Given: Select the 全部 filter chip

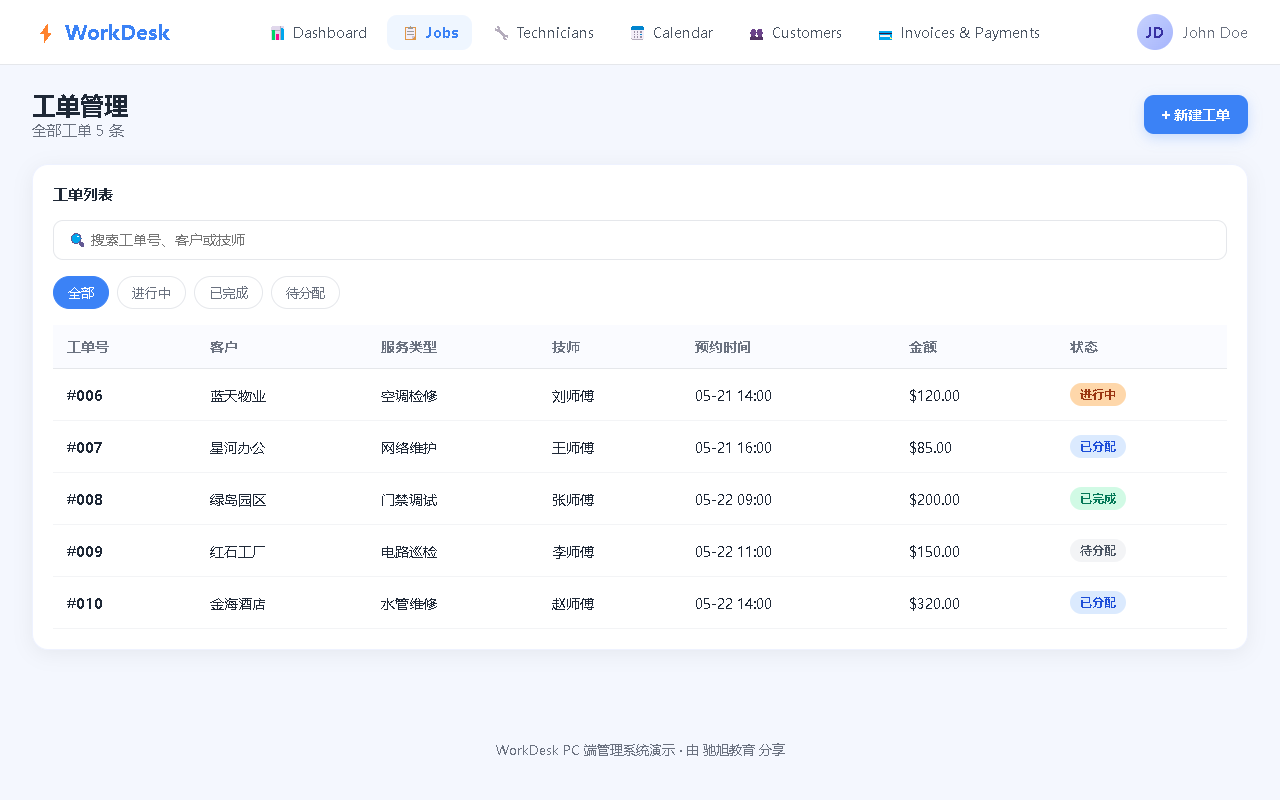Looking at the screenshot, I should tap(81, 293).
